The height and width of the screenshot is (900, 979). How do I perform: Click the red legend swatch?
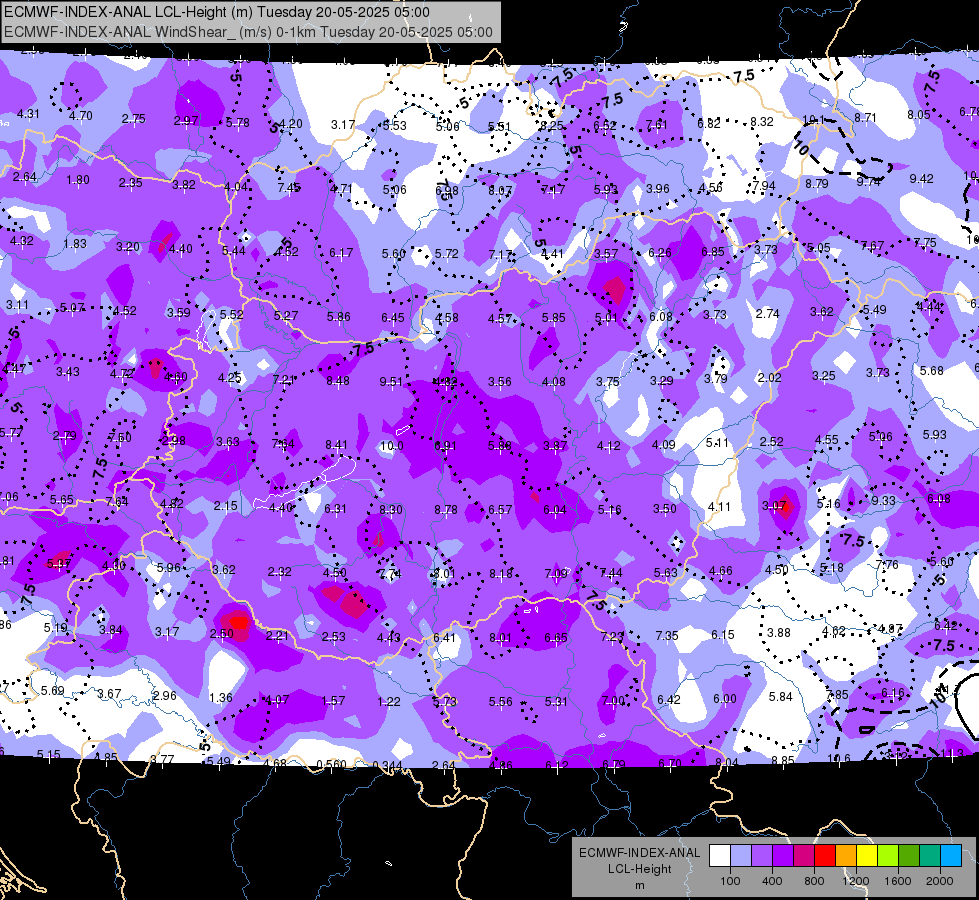click(825, 856)
